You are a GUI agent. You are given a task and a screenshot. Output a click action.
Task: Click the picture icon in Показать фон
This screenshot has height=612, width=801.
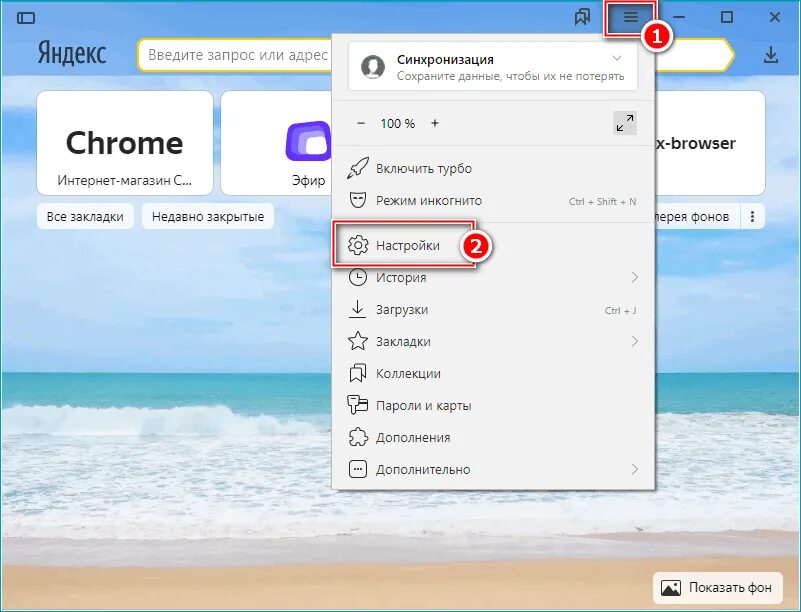671,588
